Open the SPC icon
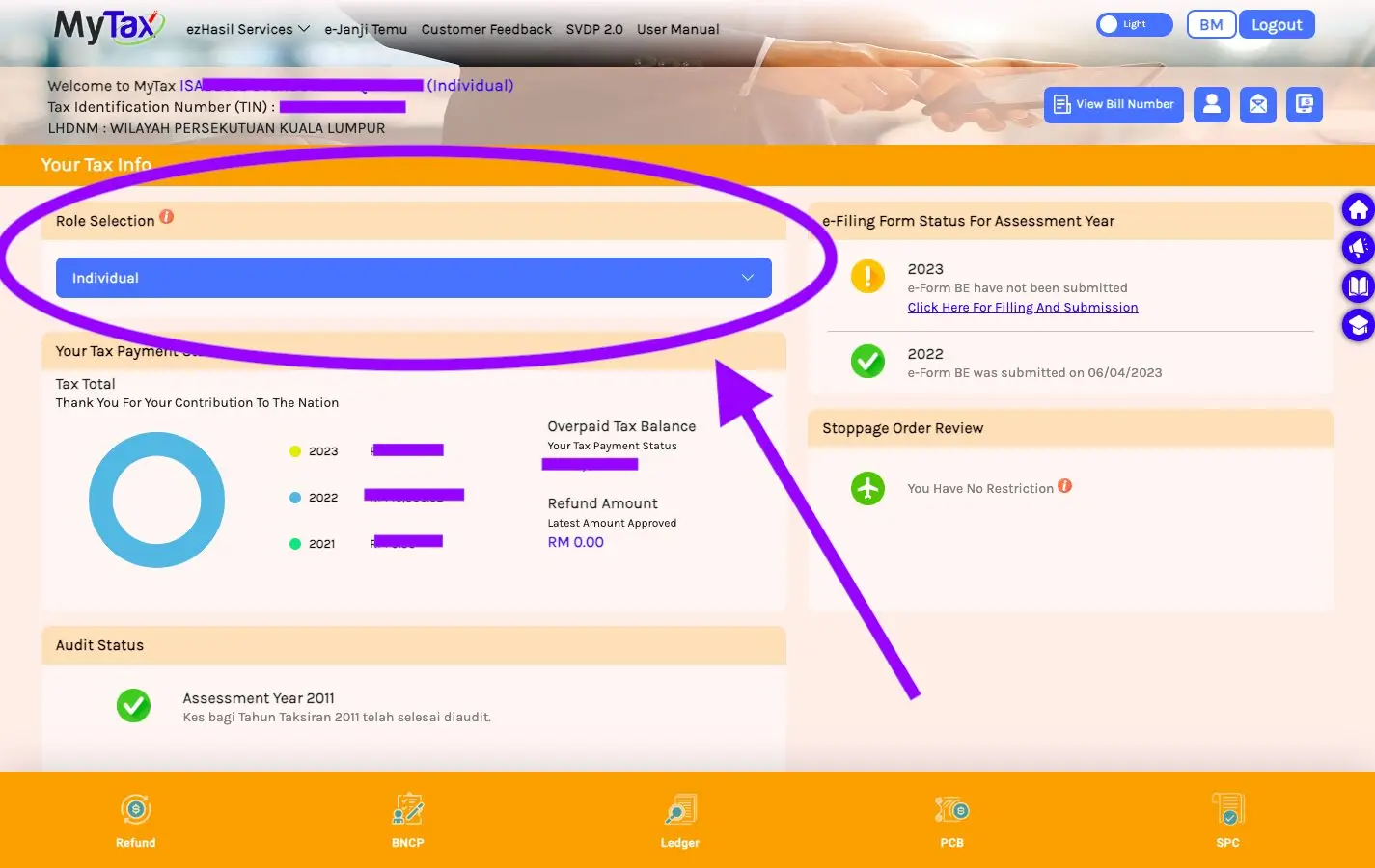1375x868 pixels. point(1228,810)
